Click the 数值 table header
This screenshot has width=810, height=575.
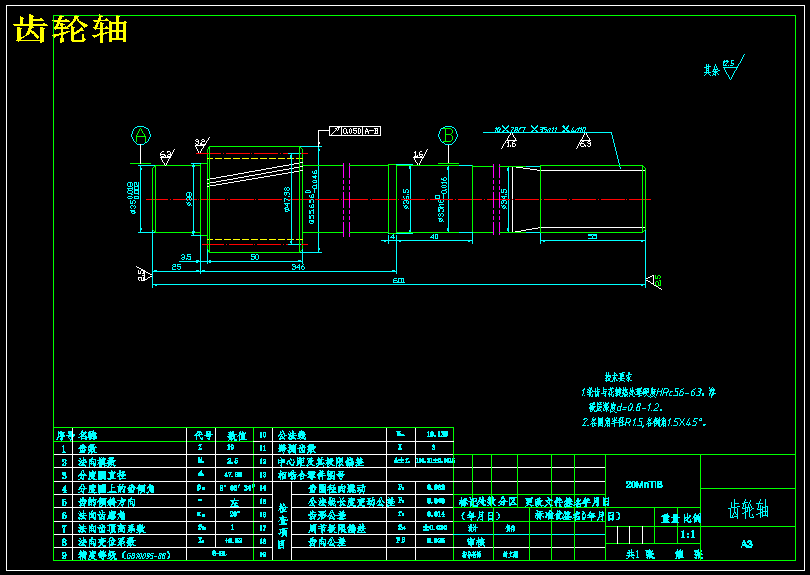pyautogui.click(x=237, y=436)
